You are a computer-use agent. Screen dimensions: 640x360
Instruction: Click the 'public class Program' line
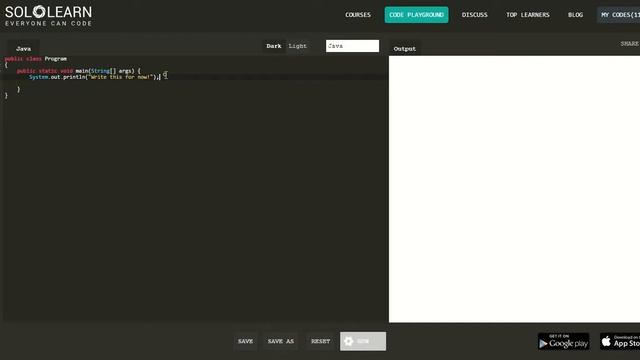tap(36, 59)
